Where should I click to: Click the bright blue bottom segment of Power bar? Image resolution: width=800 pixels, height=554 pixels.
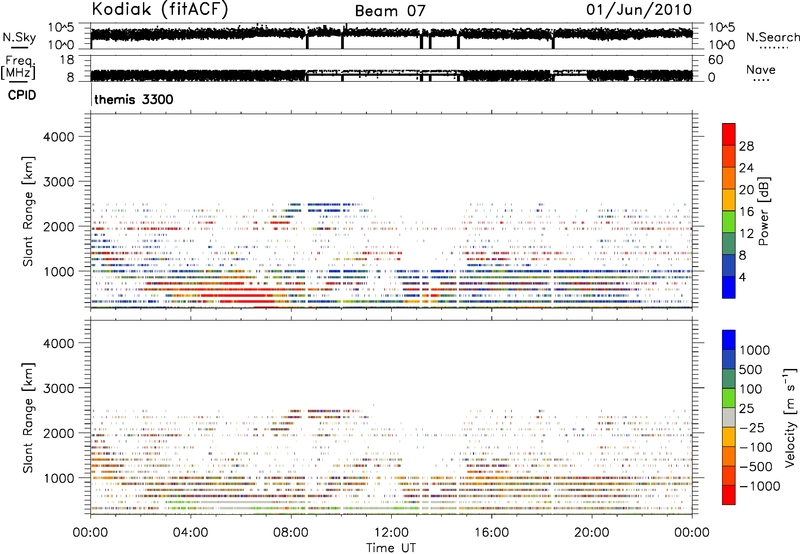pos(729,287)
